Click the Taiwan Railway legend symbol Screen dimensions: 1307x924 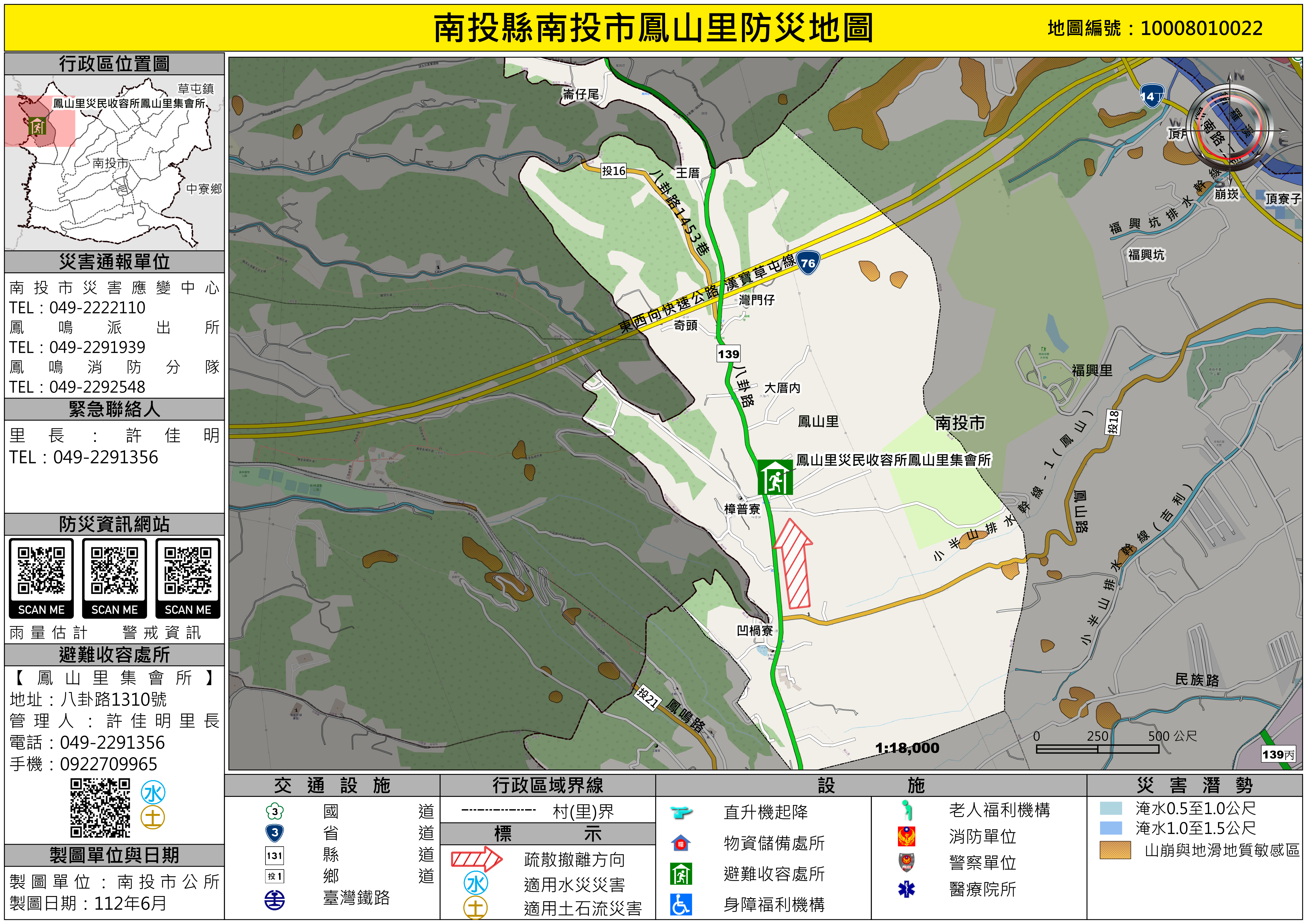(275, 900)
